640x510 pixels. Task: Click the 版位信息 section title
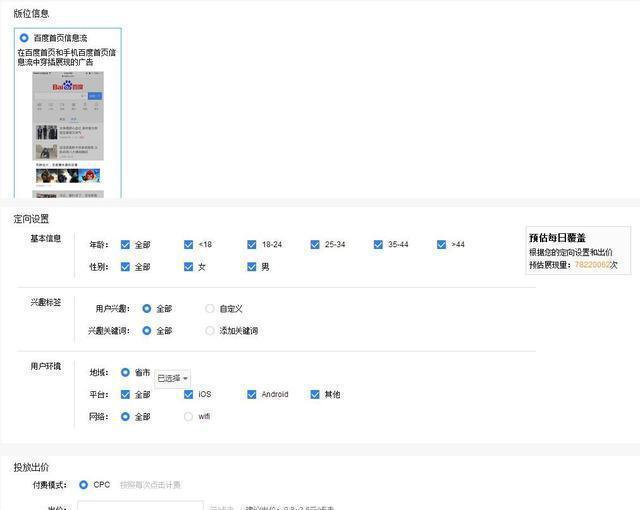31,13
